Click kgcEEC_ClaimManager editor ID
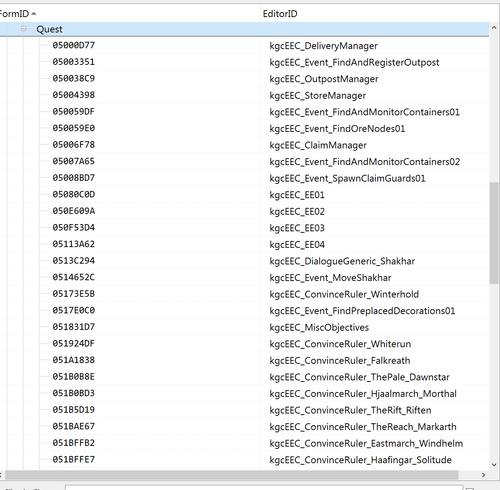Screen dimensions: 500x490 coord(318,145)
